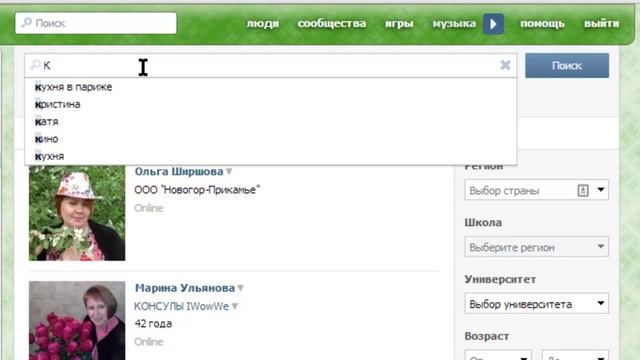Open the Выберите регион school dropdown
Viewport: 640px width, 360px height.
tap(536, 247)
